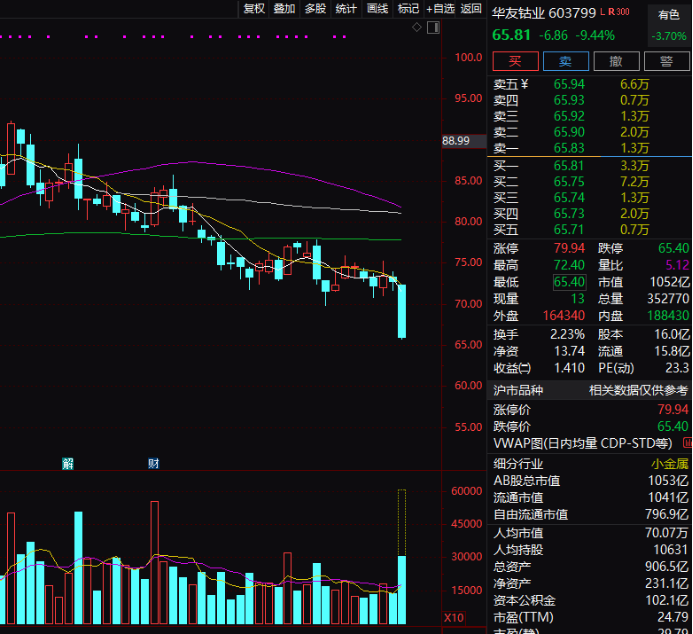This screenshot has height=634, width=693.
Task: Click the 警 alert button
Action: tap(666, 61)
